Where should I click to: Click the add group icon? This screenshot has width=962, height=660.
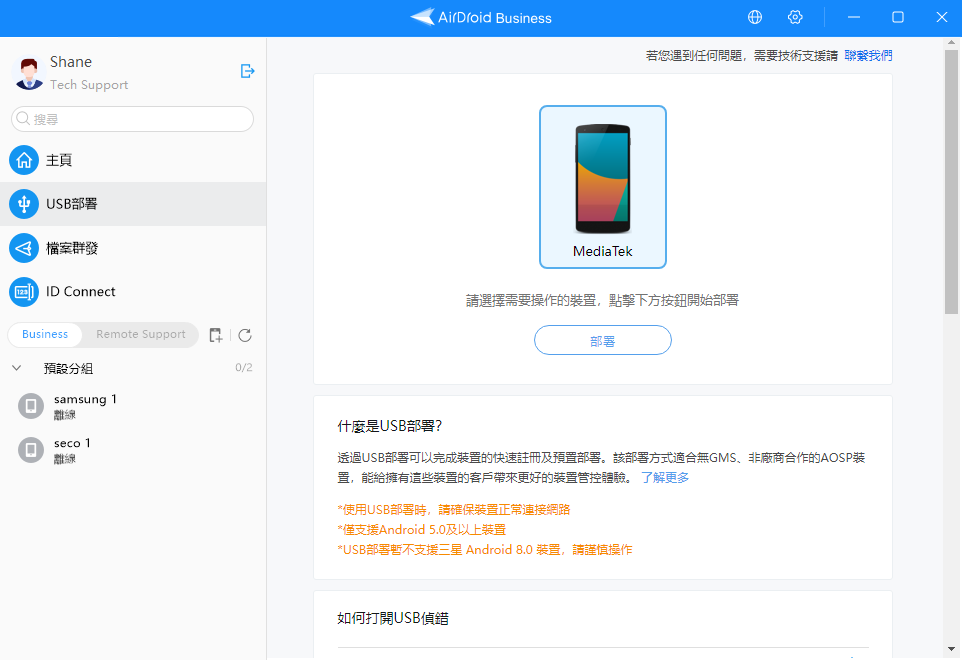pyautogui.click(x=215, y=335)
